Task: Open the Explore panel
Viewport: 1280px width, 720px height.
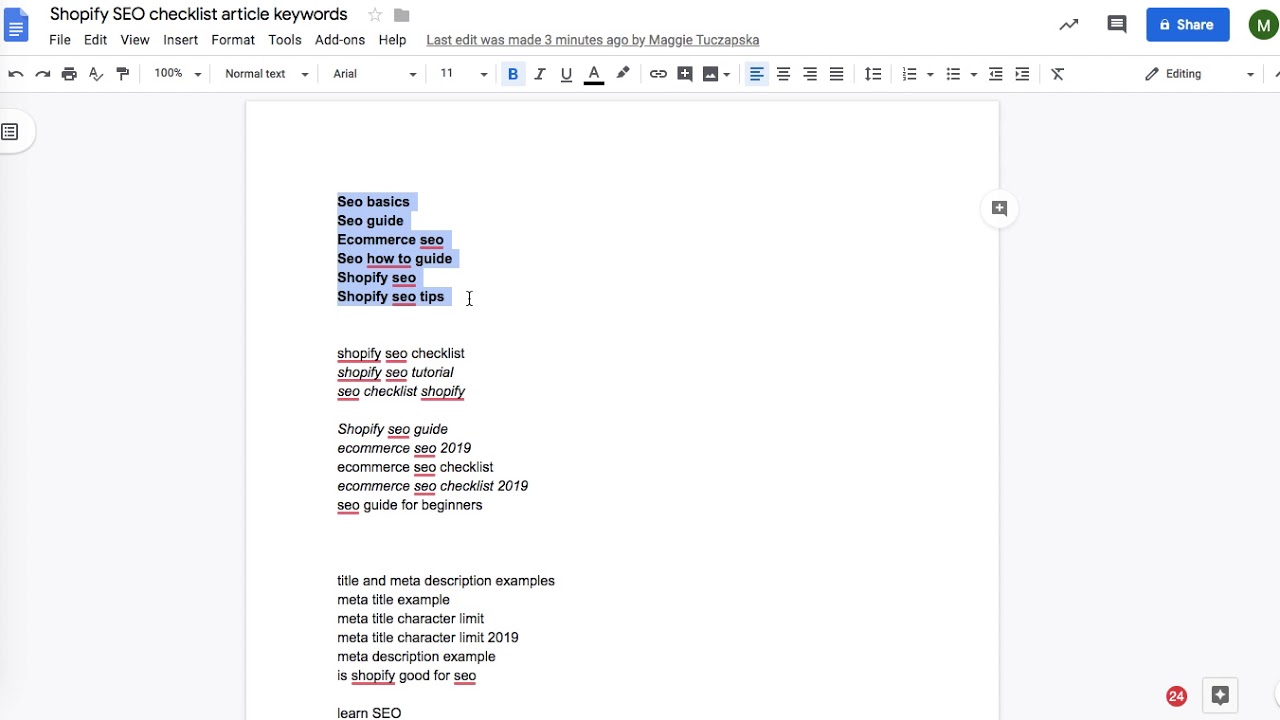Action: tap(1220, 696)
